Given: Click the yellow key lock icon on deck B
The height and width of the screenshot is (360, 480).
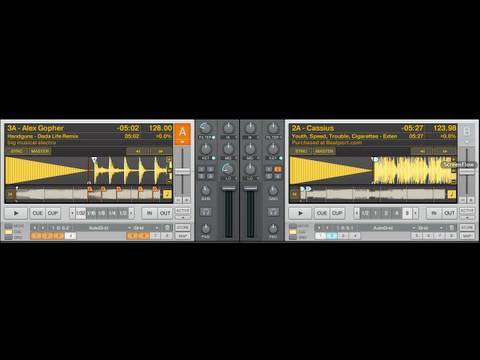Looking at the screenshot, I should (451, 194).
